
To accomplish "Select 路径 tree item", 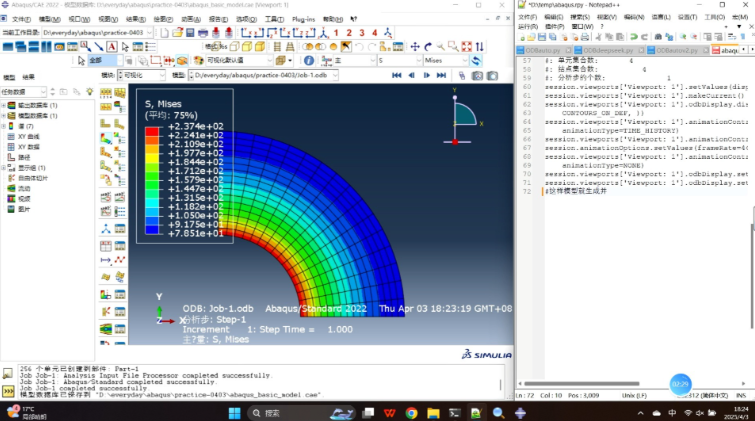I will tap(24, 157).
